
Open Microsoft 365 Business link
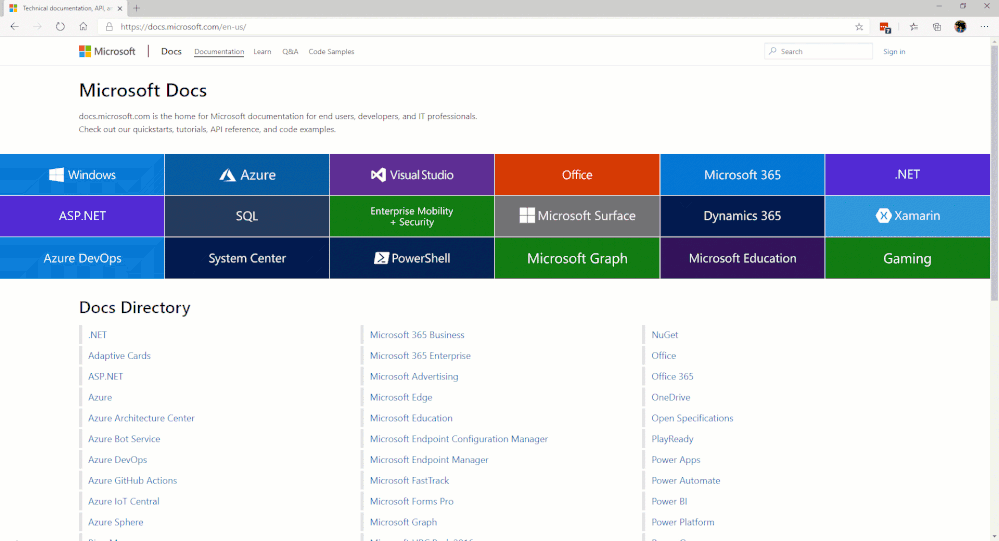pos(417,335)
